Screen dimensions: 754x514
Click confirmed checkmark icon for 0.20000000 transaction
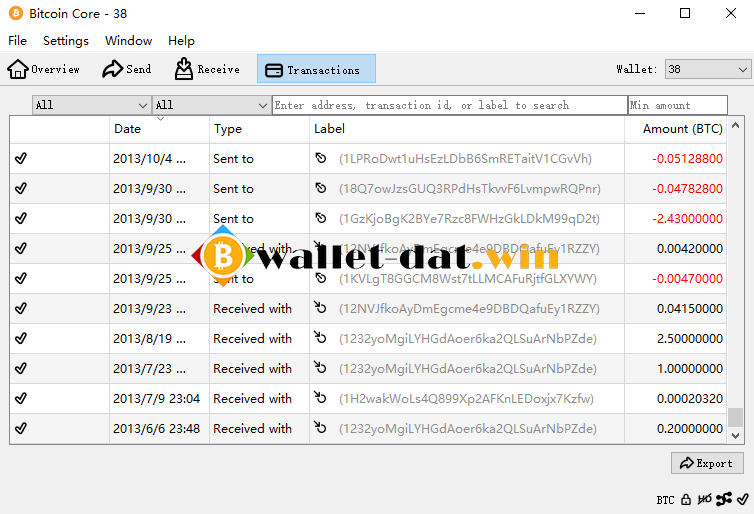(21, 428)
